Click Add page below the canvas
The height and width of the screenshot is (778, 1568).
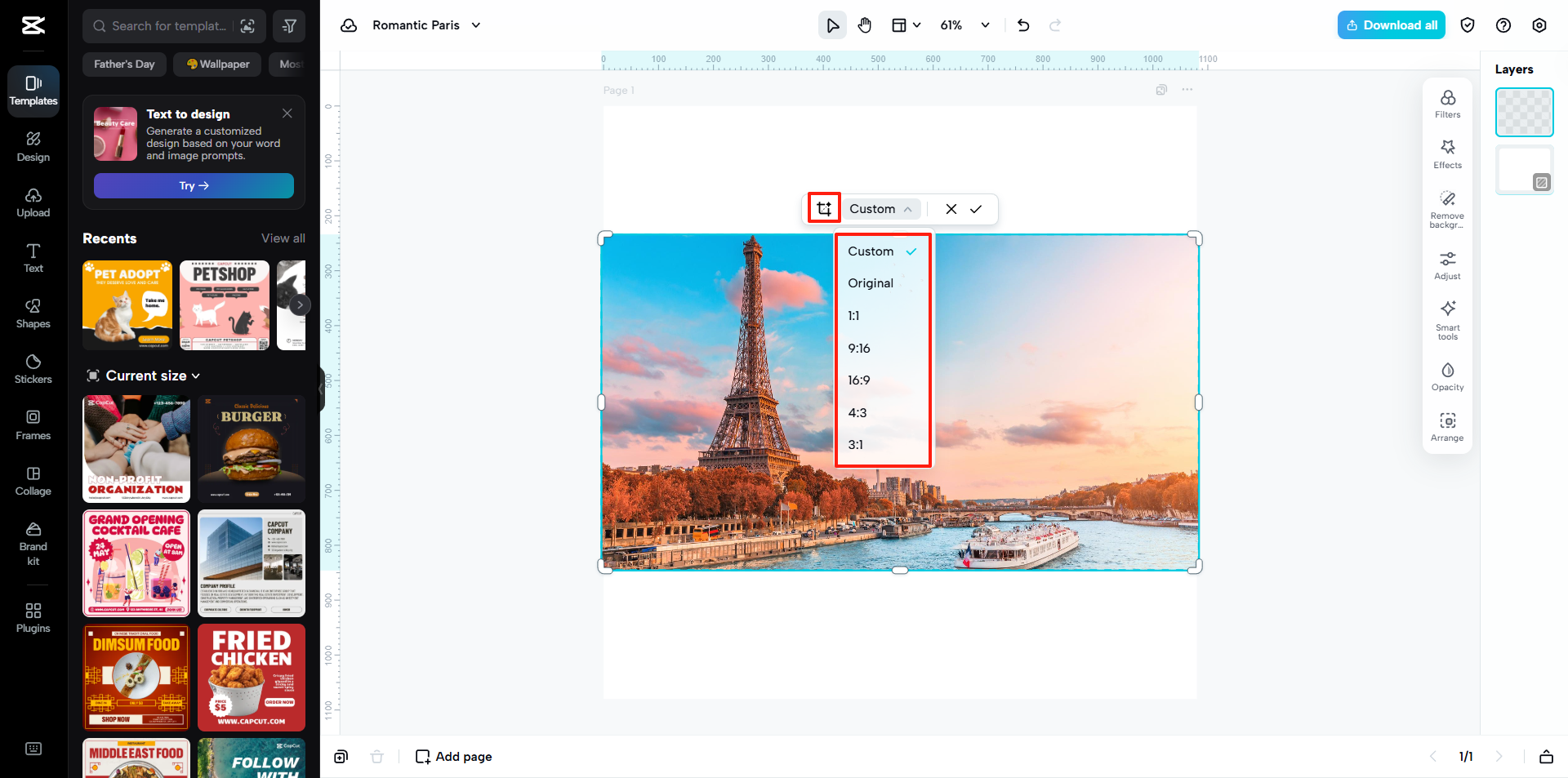pyautogui.click(x=453, y=756)
